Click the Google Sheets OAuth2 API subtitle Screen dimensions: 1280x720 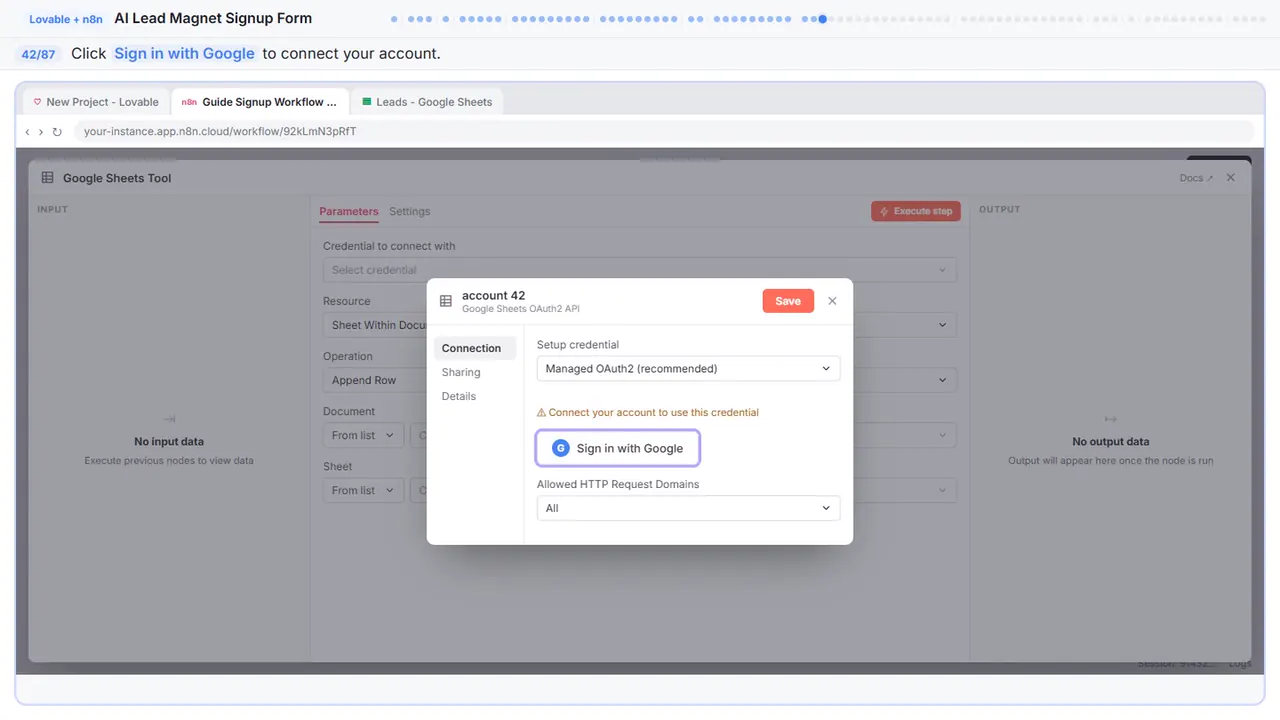[x=521, y=309]
